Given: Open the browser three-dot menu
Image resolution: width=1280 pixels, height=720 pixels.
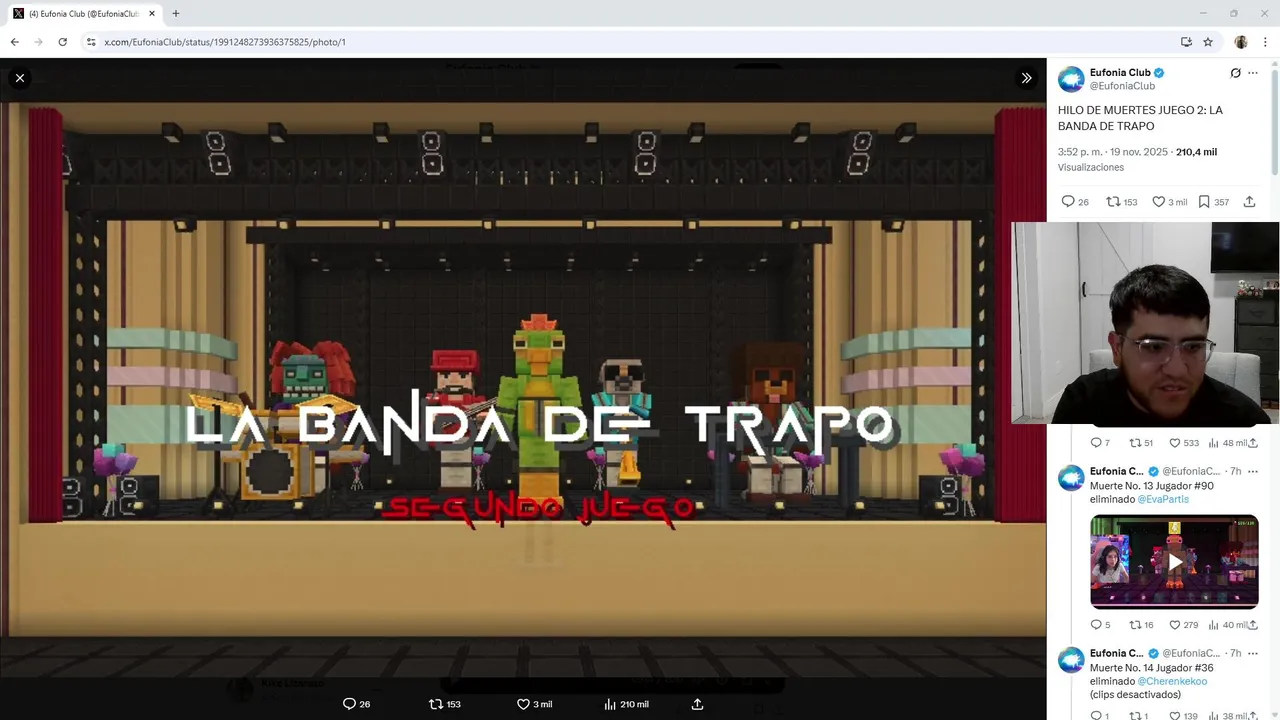Looking at the screenshot, I should click(1265, 42).
